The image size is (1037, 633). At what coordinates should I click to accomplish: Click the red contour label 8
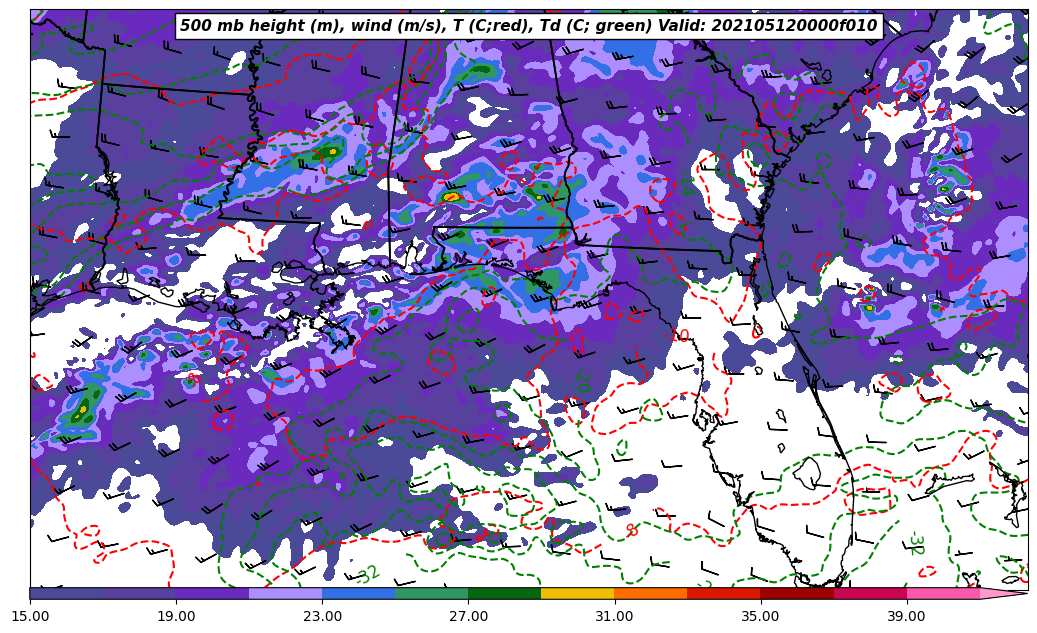[x=632, y=530]
